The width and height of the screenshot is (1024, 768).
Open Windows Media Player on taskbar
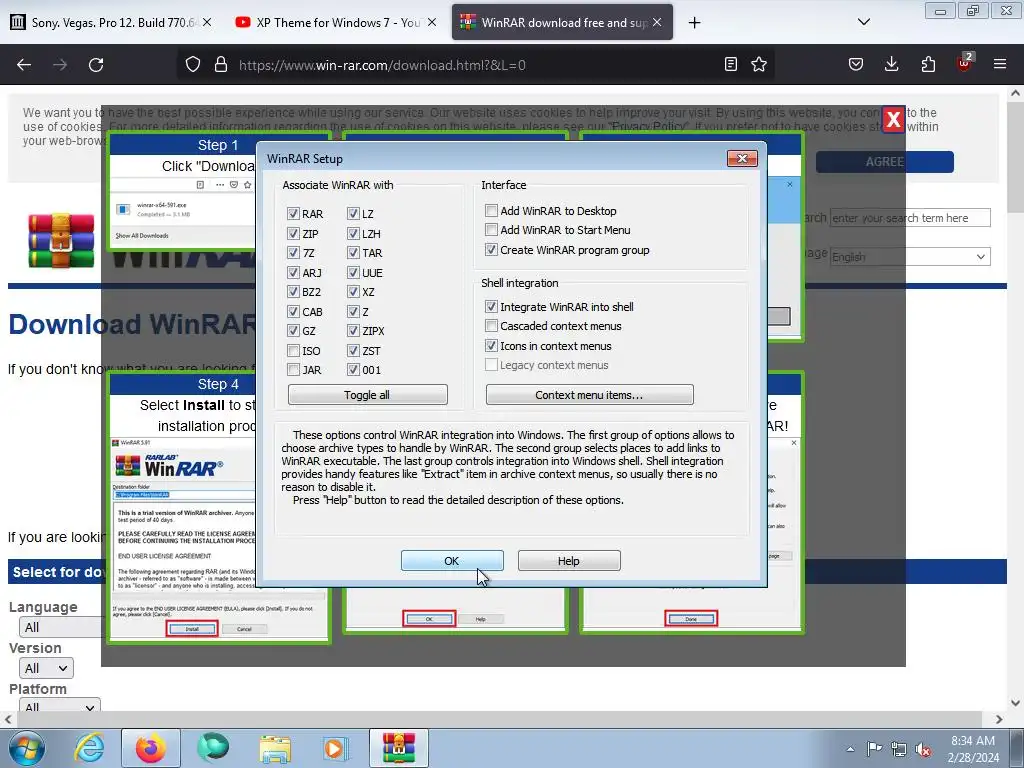tap(336, 748)
